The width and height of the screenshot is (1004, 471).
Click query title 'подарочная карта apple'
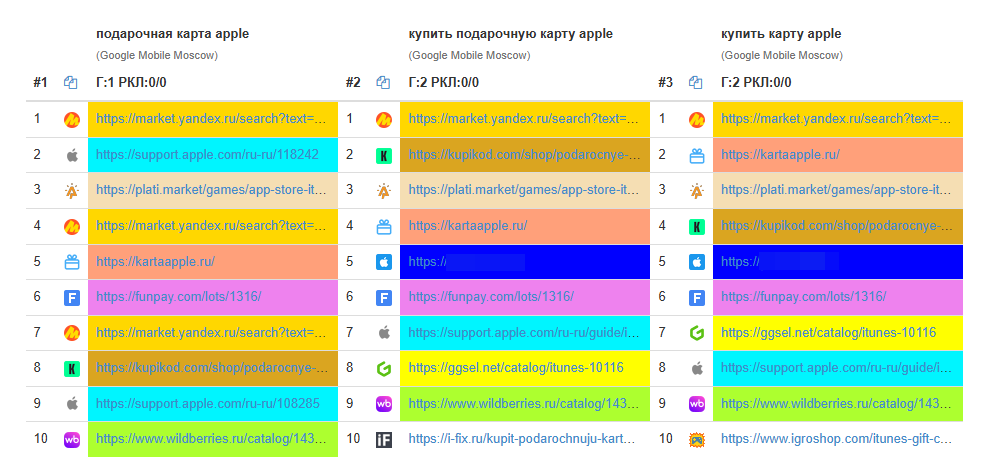tap(172, 34)
